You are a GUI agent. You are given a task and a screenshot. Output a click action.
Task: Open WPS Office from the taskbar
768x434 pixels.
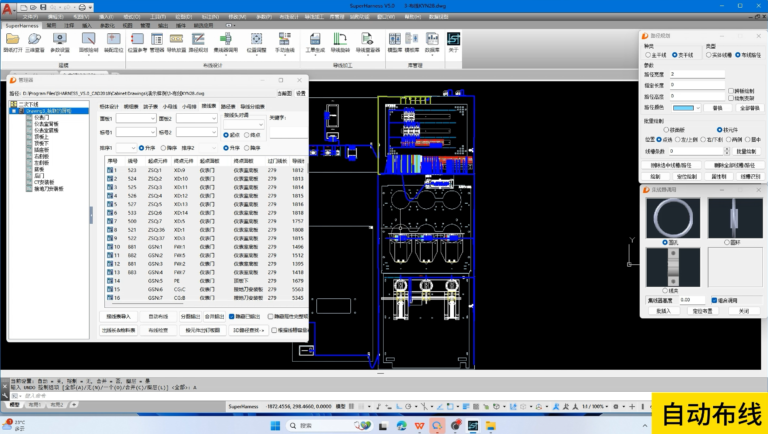[x=419, y=426]
